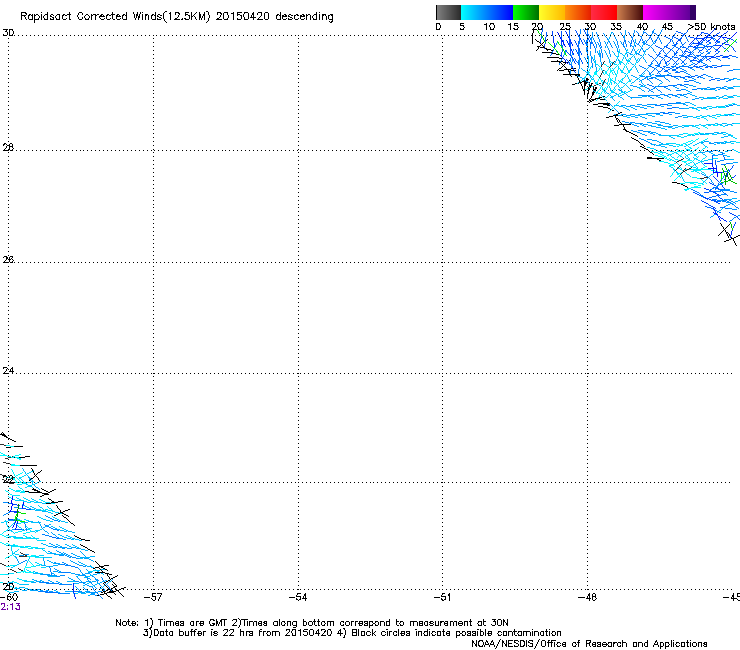Click the '15' label under the color scale
The image size is (740, 650).
tap(513, 27)
